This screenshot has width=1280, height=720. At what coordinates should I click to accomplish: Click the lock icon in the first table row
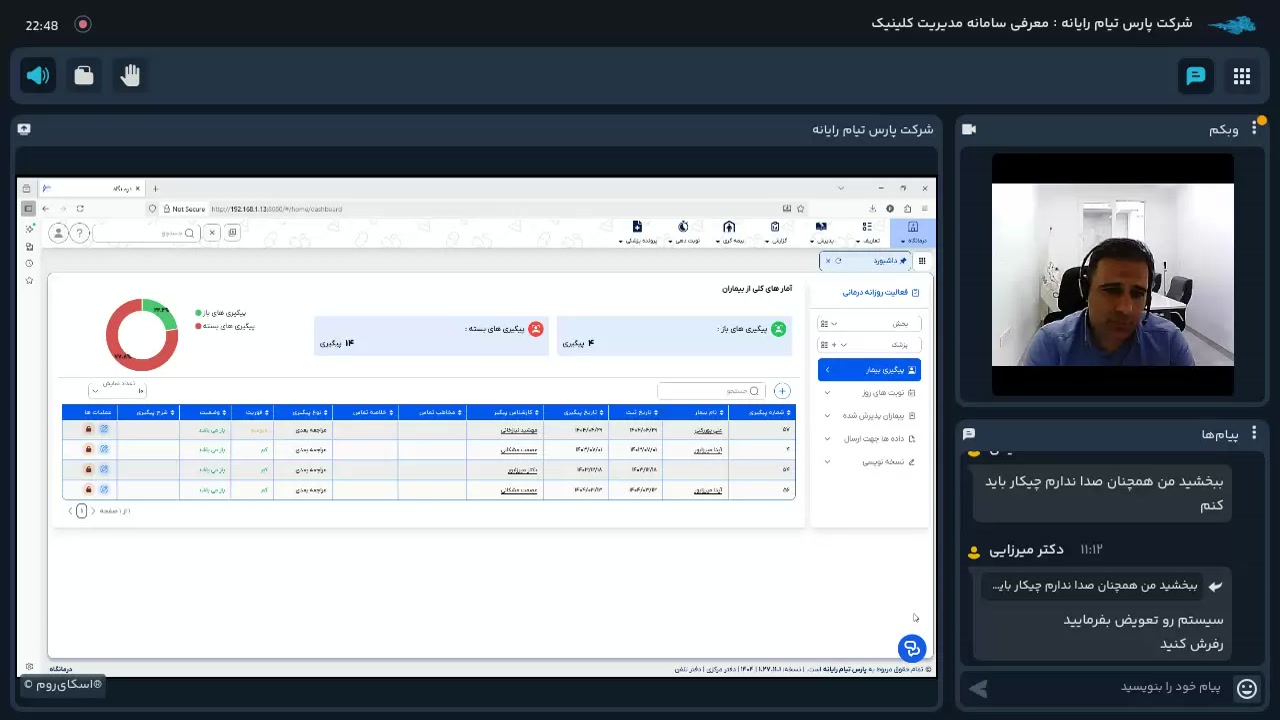pyautogui.click(x=88, y=430)
